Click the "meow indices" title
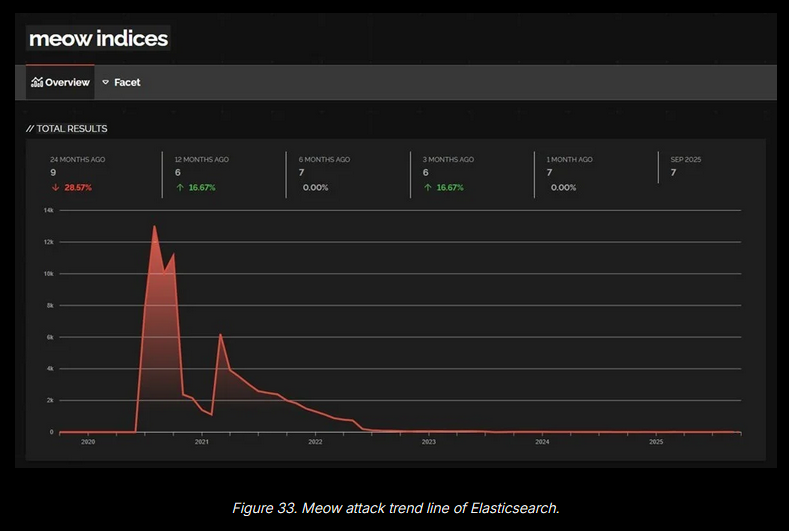Screen dimensions: 789x531 pyautogui.click(x=98, y=39)
